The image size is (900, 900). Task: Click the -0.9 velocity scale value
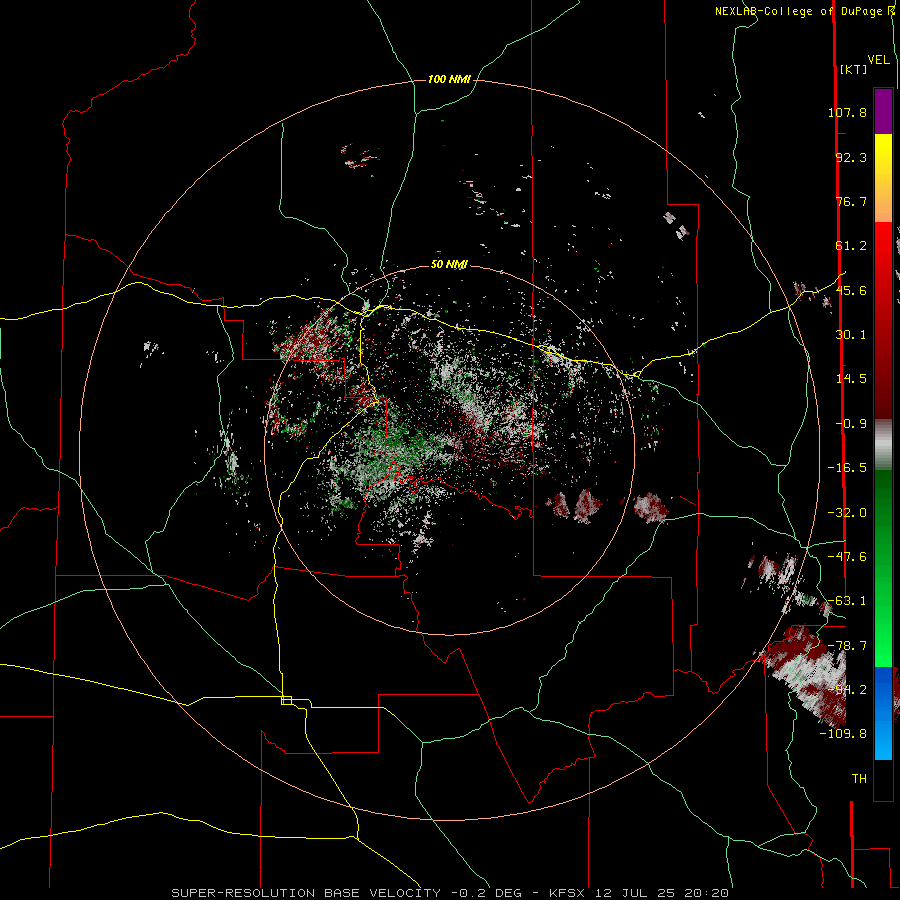pyautogui.click(x=851, y=424)
